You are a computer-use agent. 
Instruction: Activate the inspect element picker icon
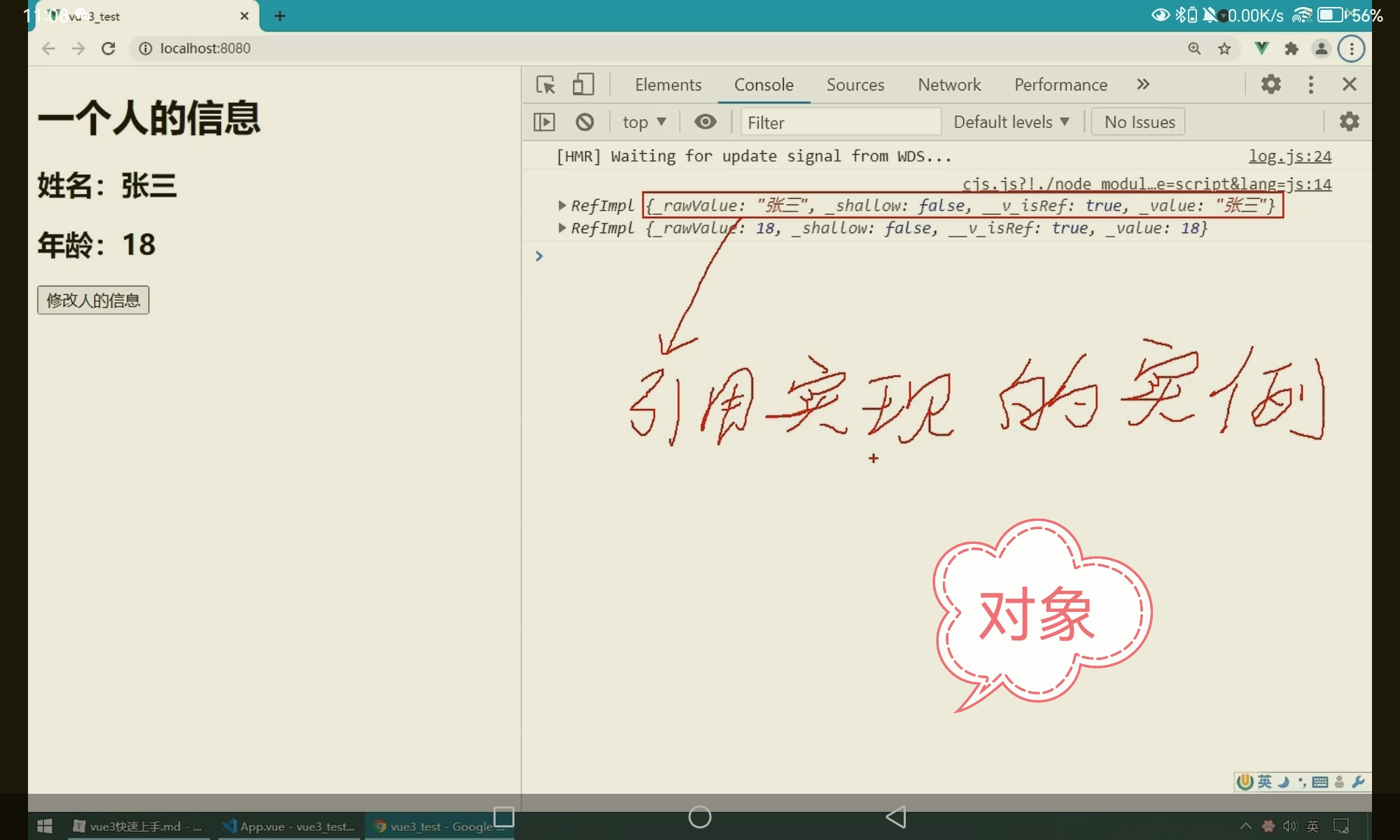tap(545, 85)
